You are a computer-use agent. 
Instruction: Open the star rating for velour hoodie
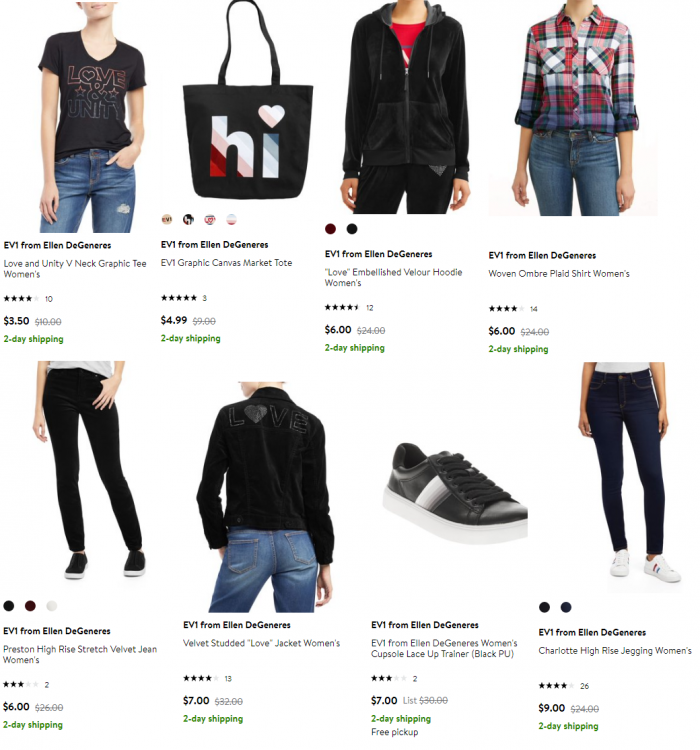(342, 308)
